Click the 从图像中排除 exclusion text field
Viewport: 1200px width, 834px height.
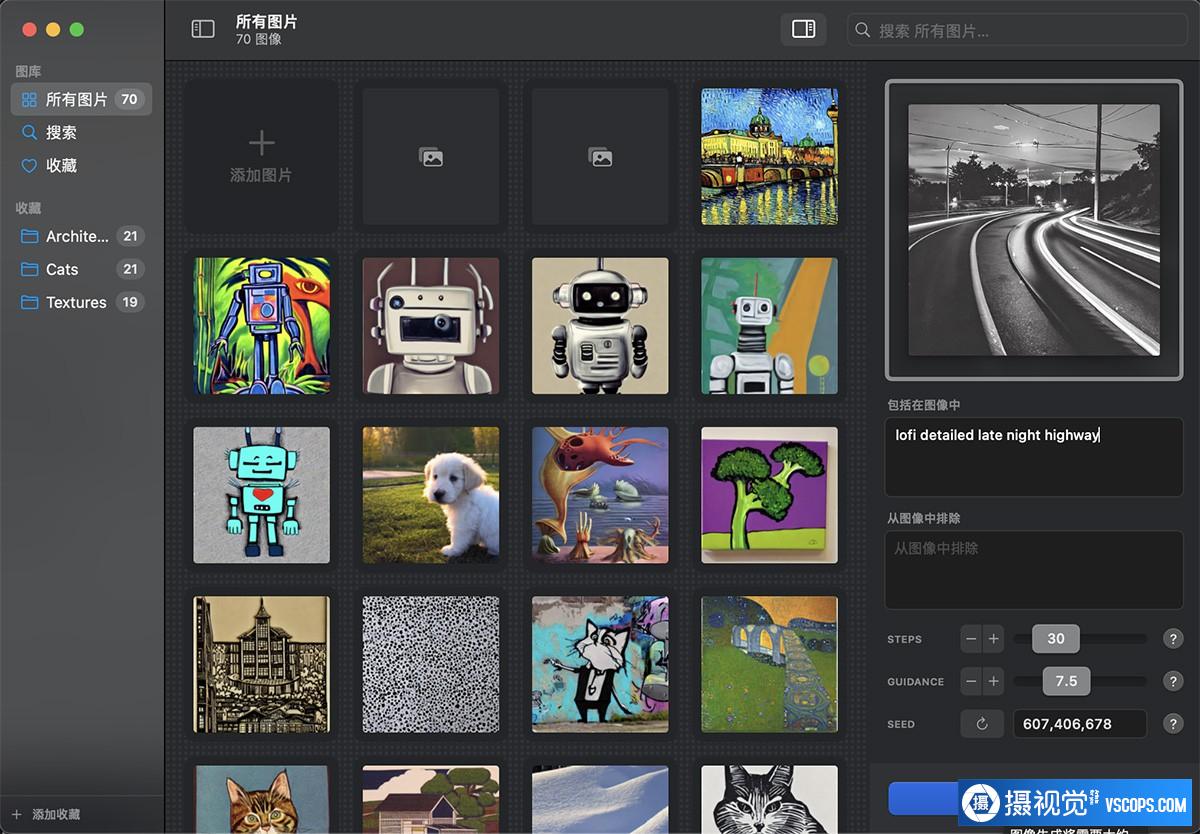[1033, 569]
